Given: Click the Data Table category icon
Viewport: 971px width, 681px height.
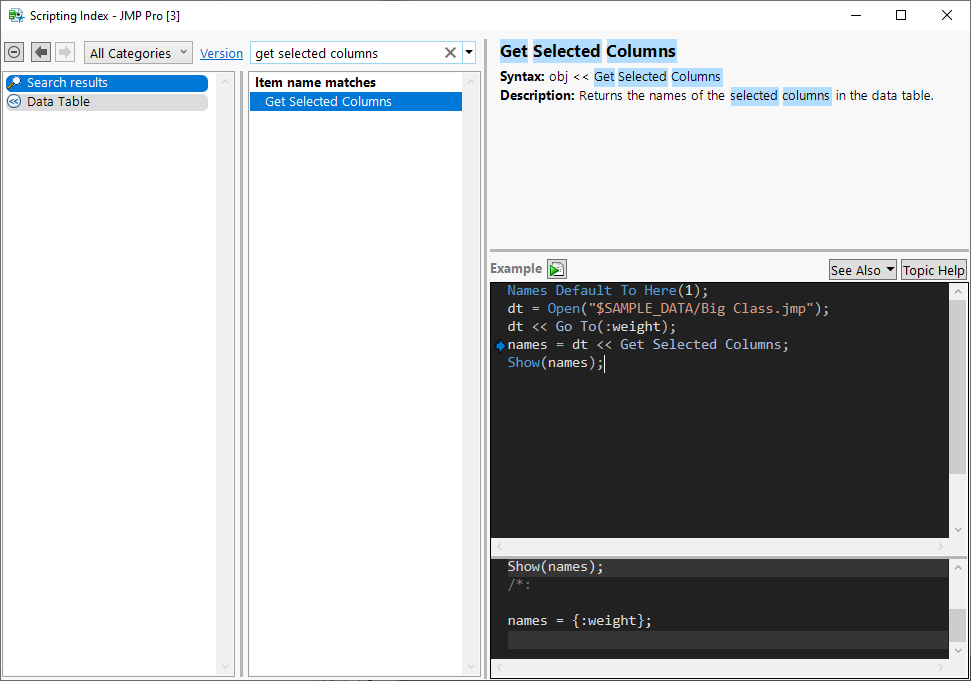Looking at the screenshot, I should click(15, 102).
